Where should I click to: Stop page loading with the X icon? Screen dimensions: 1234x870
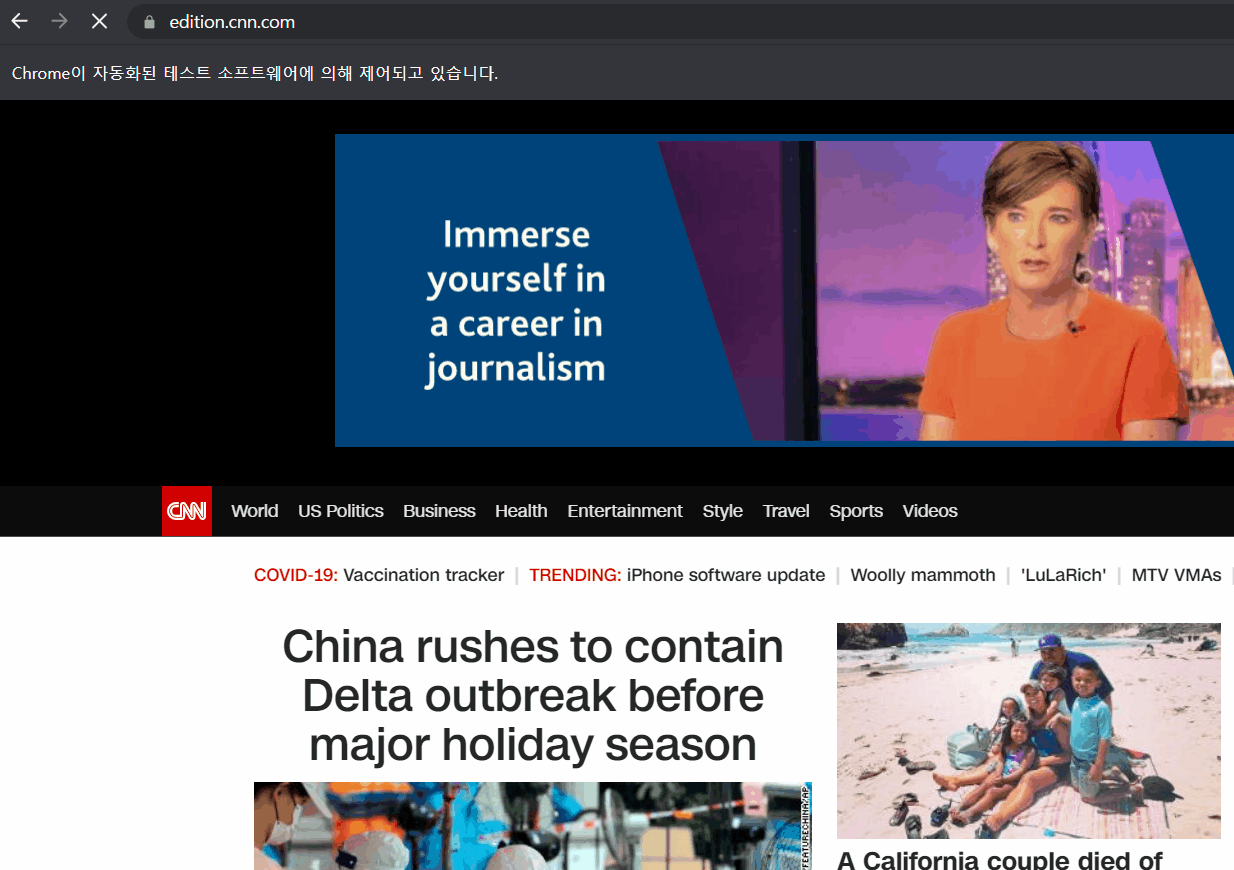(x=99, y=21)
